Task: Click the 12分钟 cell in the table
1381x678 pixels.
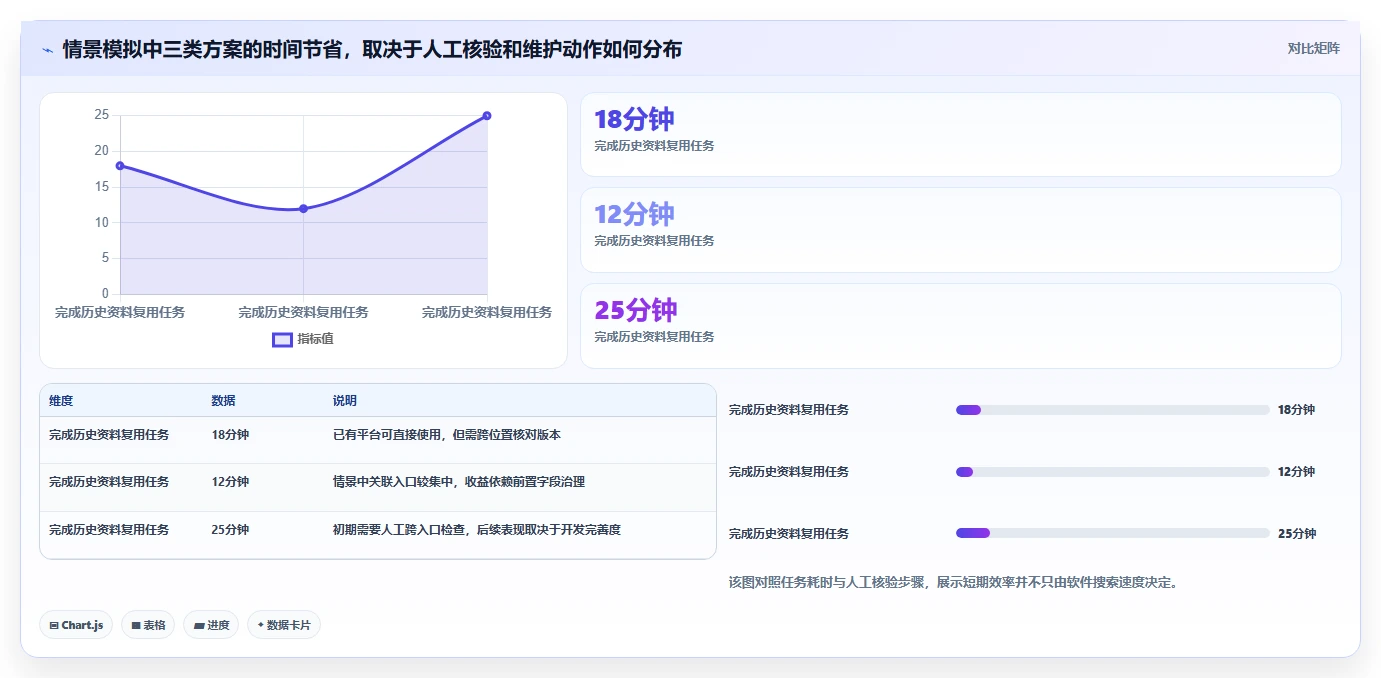Action: [230, 482]
